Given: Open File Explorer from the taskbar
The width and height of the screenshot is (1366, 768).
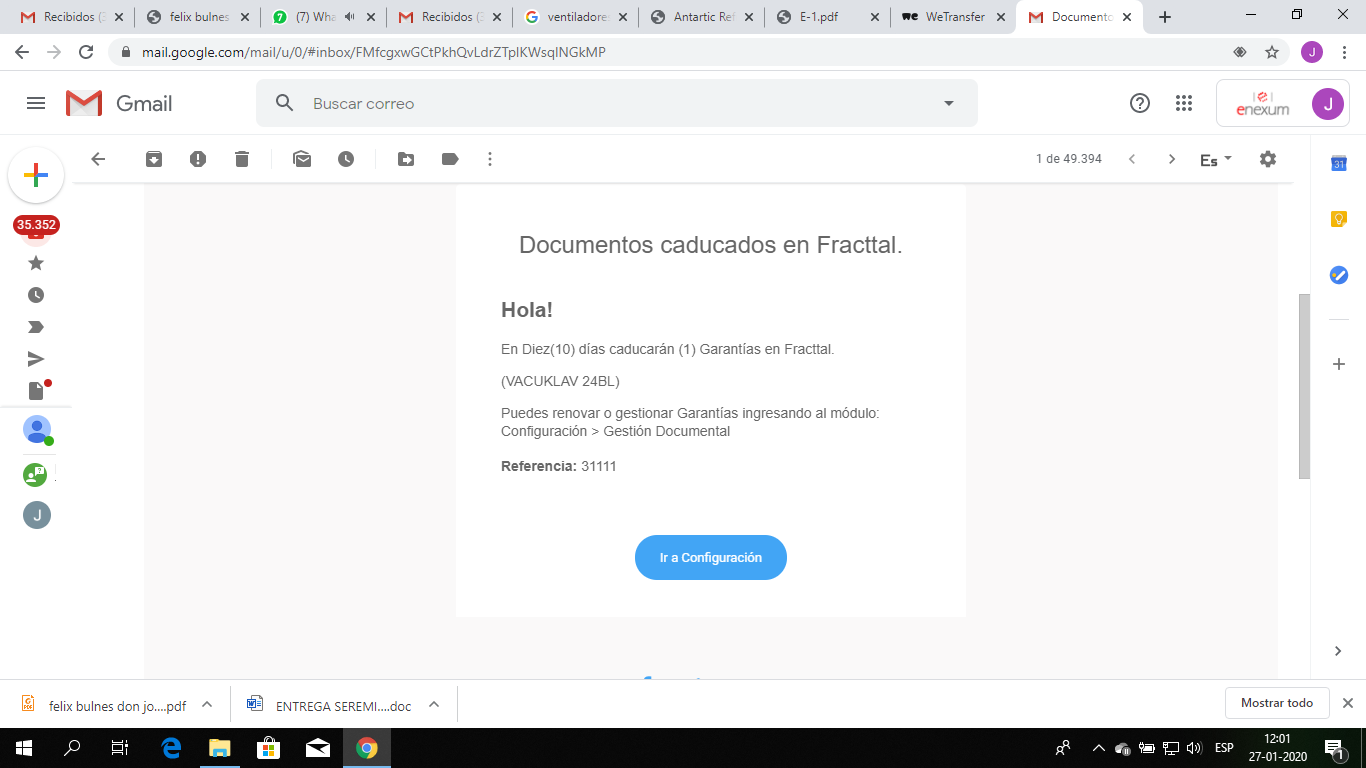Looking at the screenshot, I should [x=219, y=747].
